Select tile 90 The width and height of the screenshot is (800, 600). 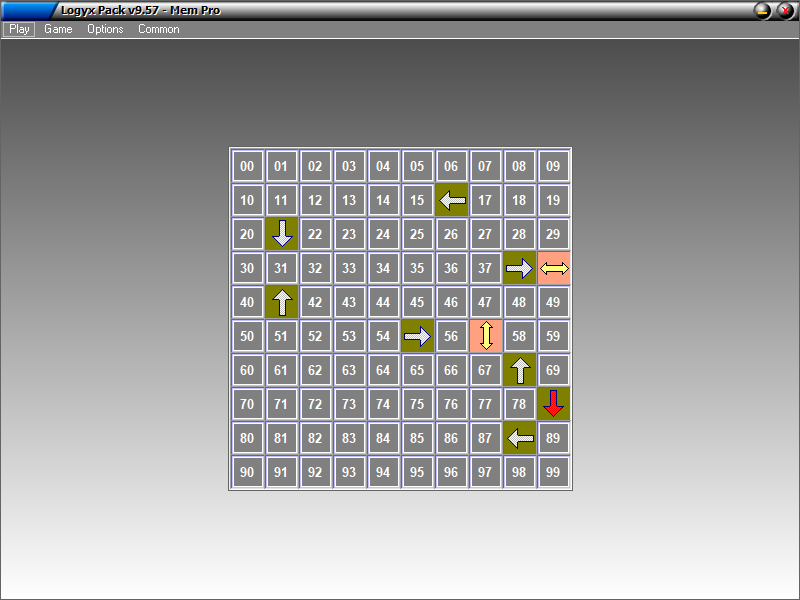pos(247,472)
